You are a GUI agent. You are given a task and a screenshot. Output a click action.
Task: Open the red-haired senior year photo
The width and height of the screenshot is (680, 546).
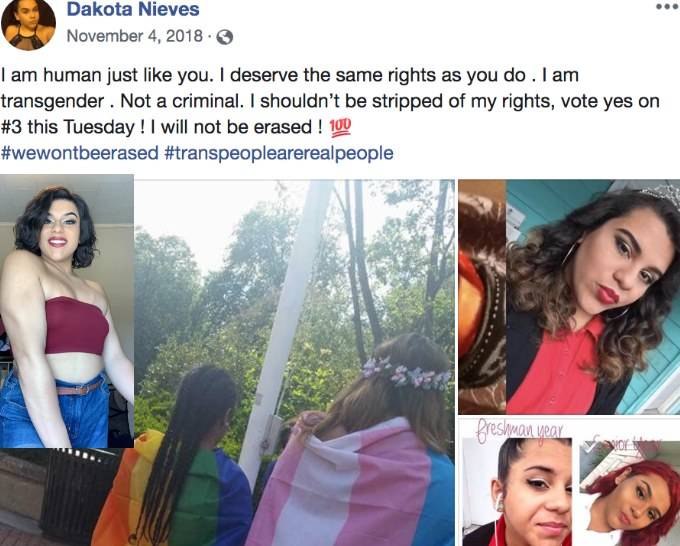pos(629,494)
